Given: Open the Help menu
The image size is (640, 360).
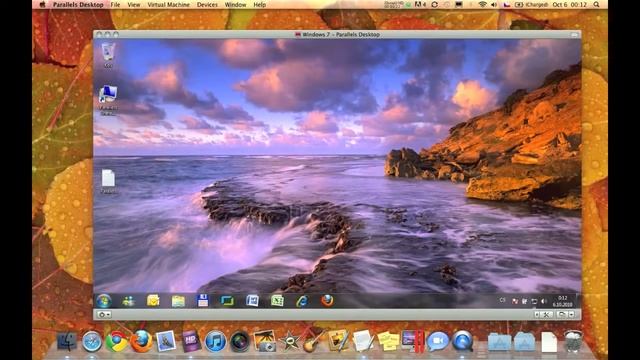Looking at the screenshot, I should click(260, 5).
